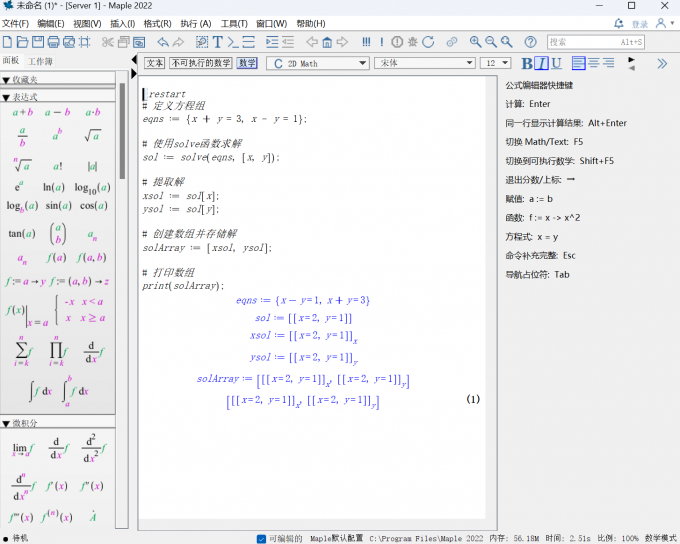Toggle italic formatting
Viewport: 680px width, 544px height.
[x=543, y=63]
